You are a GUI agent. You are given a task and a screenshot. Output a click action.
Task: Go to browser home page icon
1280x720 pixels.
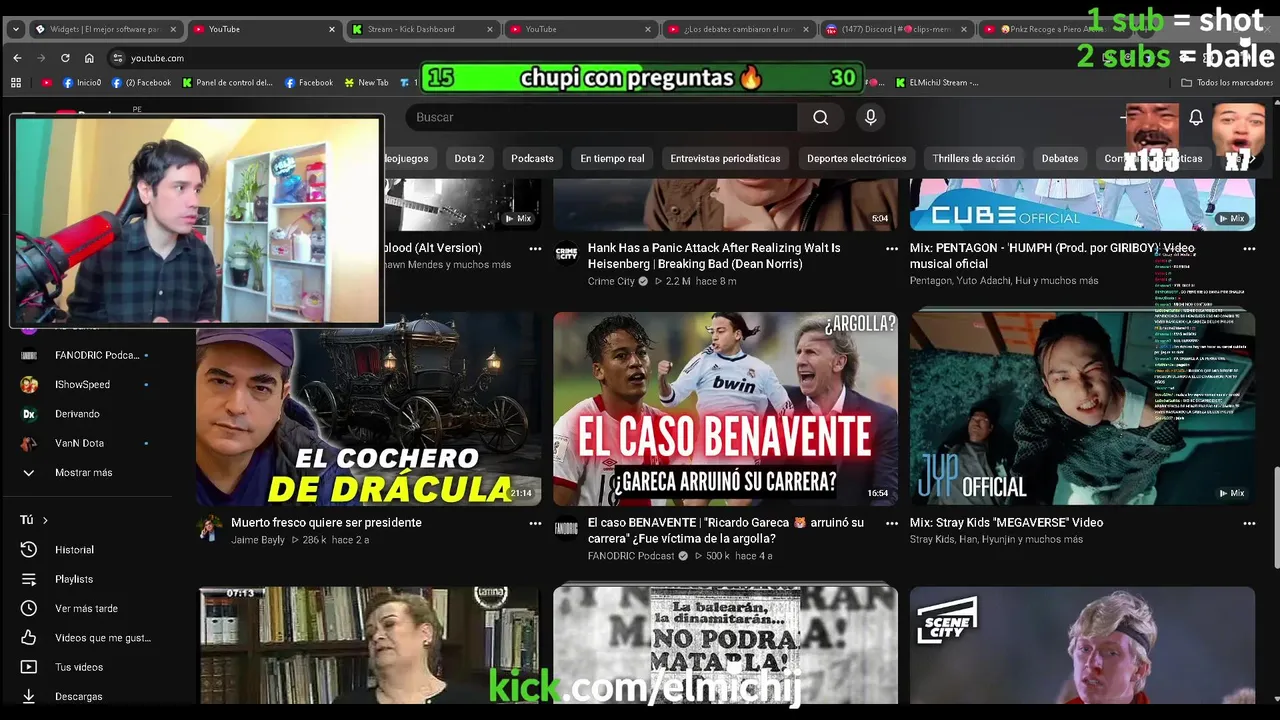89,58
